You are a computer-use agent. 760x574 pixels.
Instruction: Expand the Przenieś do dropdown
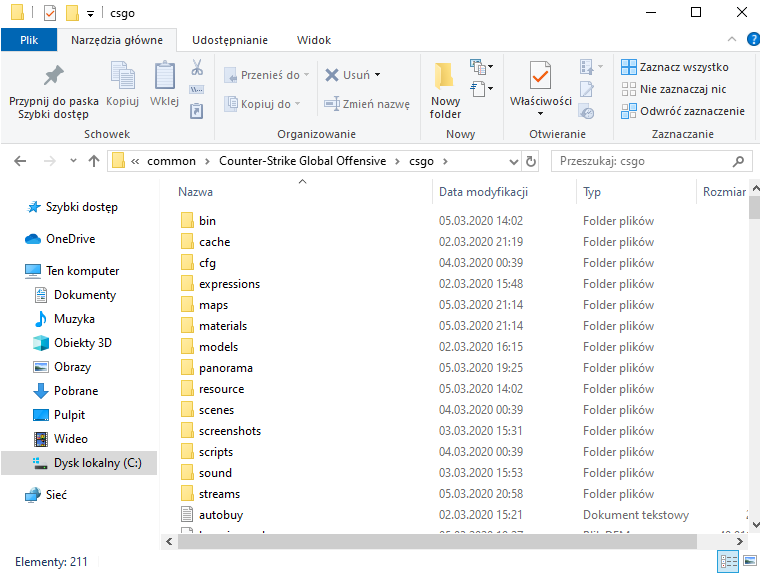pos(306,75)
